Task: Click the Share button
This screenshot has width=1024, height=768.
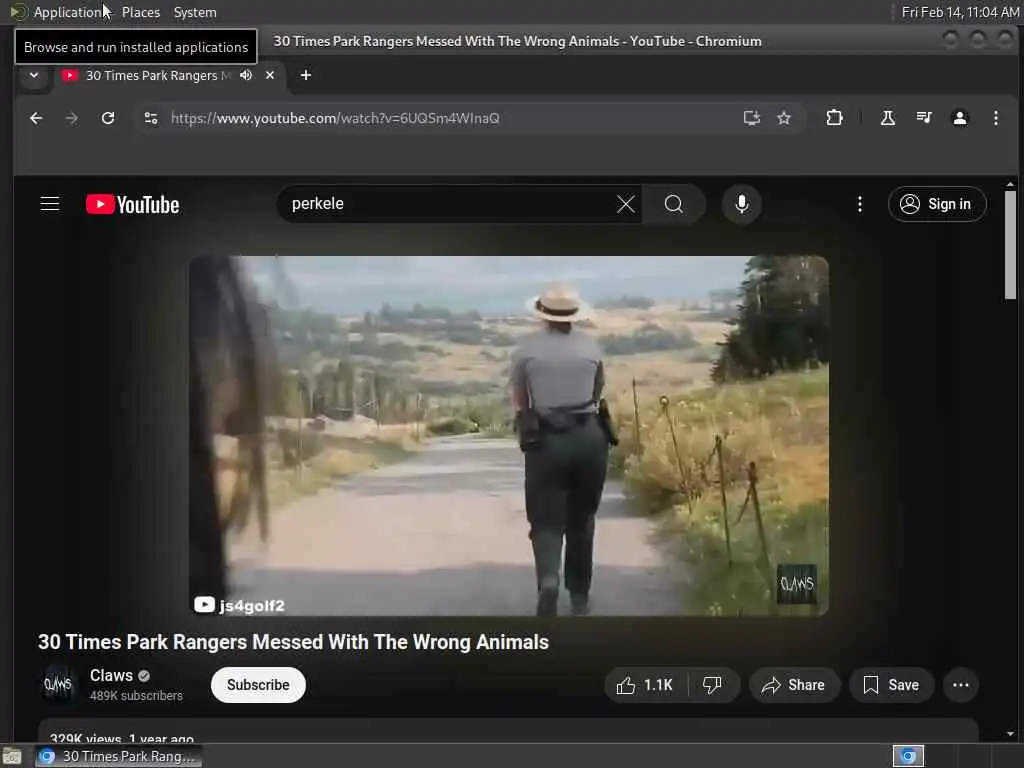Action: pyautogui.click(x=793, y=685)
